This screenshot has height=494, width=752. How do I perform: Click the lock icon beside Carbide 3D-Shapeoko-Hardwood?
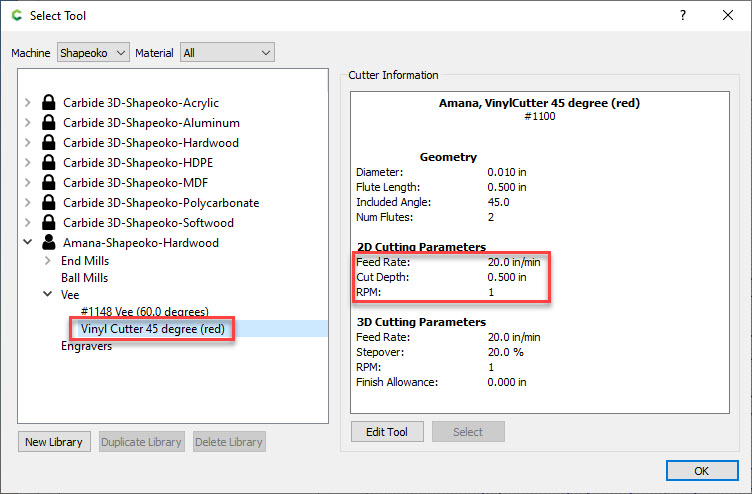tap(49, 142)
